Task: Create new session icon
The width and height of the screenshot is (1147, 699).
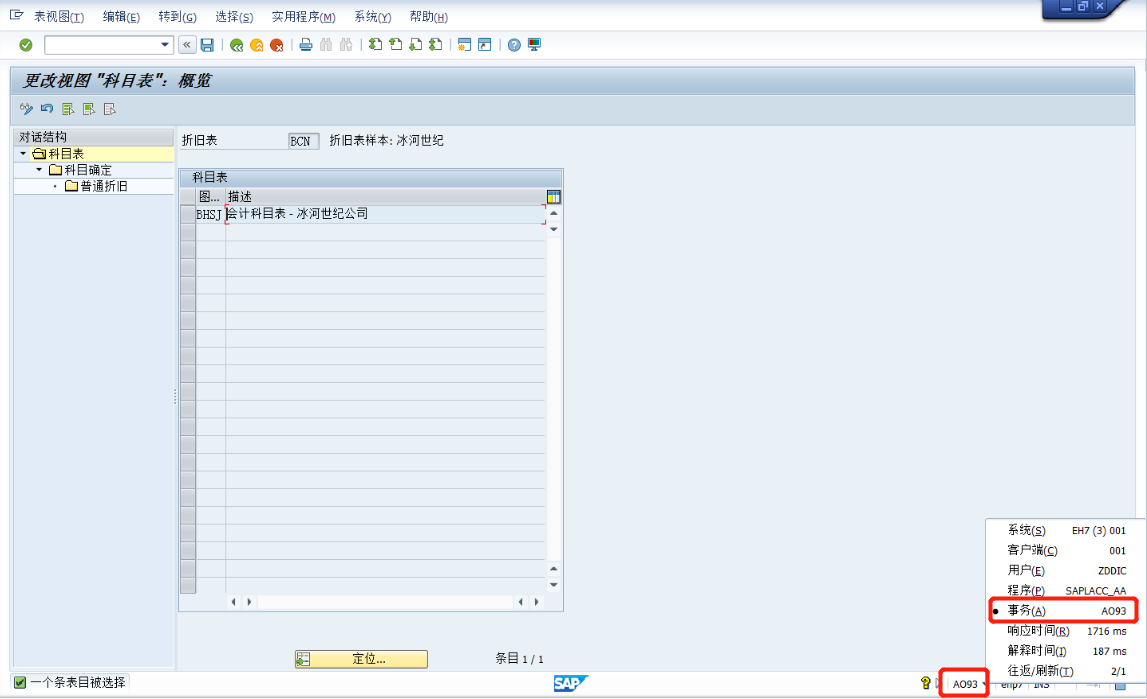Action: [x=464, y=45]
